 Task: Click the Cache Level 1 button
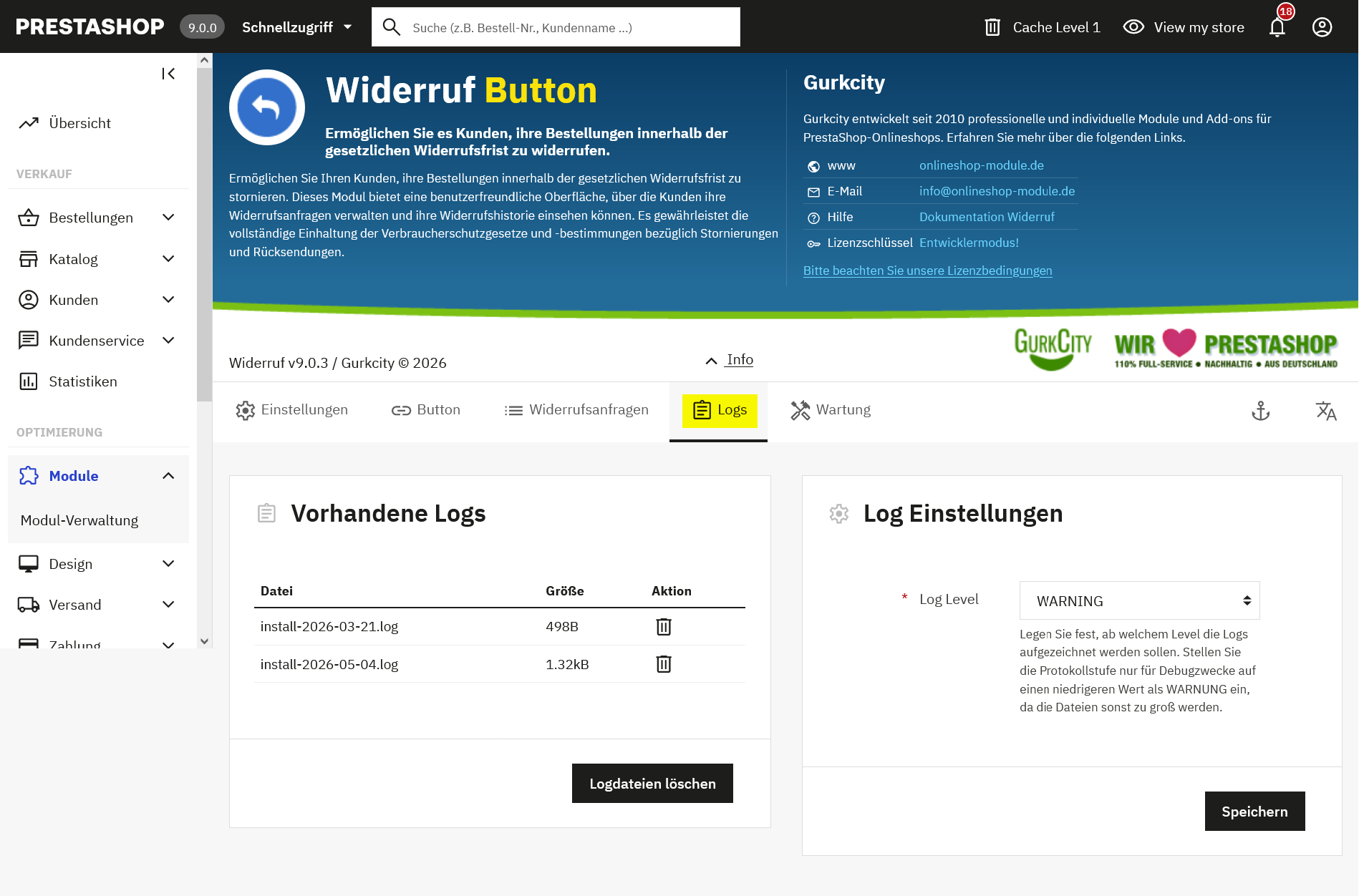[1042, 27]
